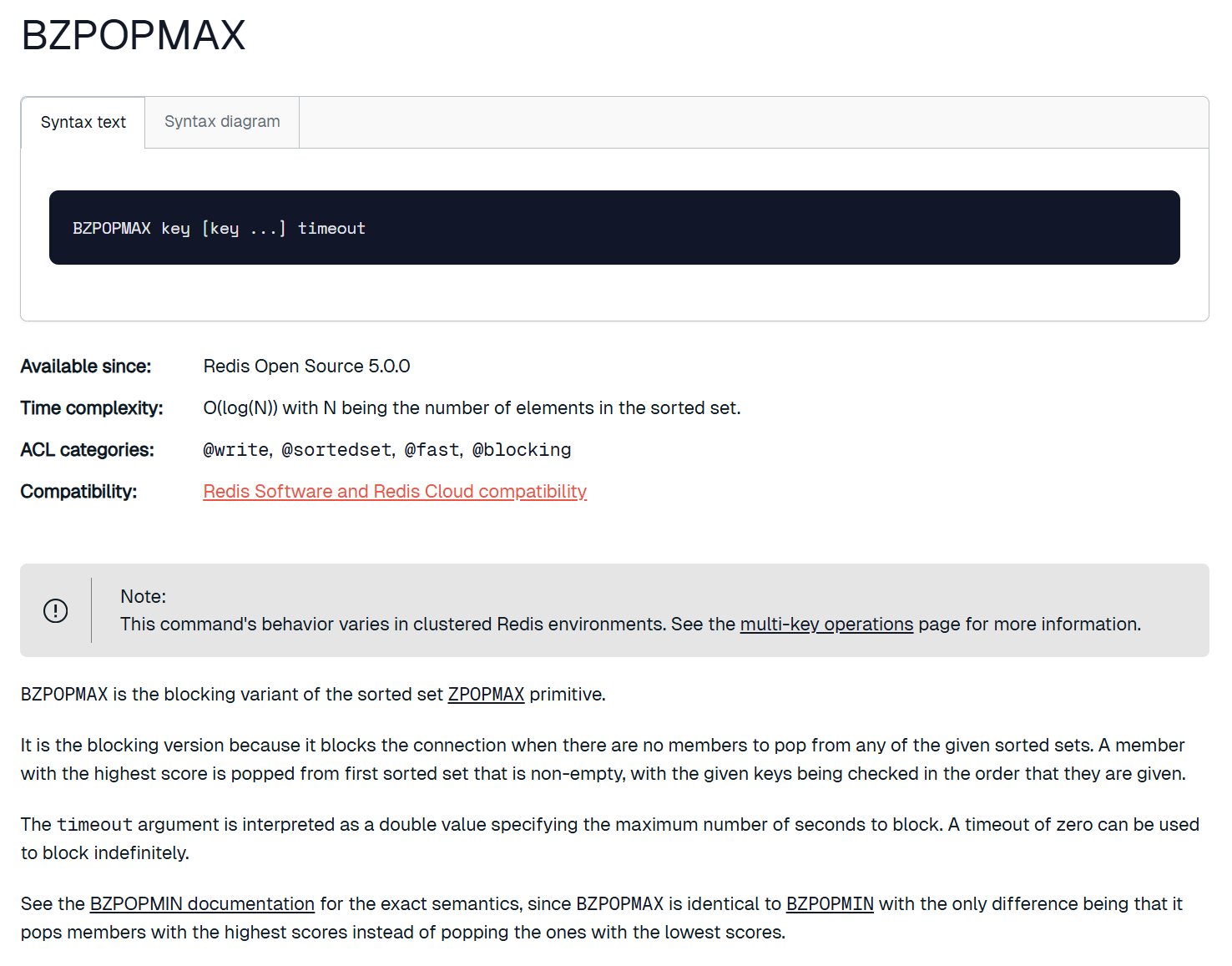Click the BZPOPMIN link after 'identical to'

pyautogui.click(x=830, y=904)
